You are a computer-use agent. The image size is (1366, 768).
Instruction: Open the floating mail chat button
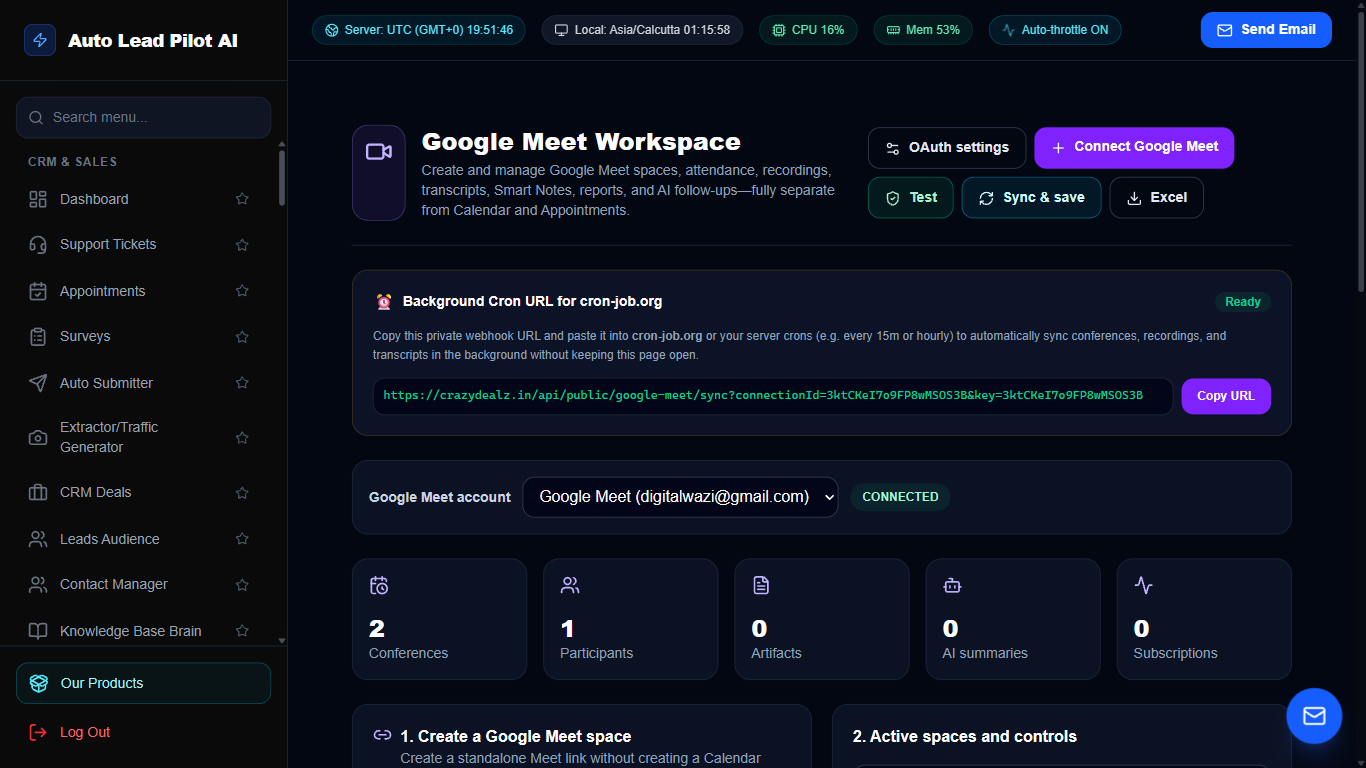point(1314,716)
